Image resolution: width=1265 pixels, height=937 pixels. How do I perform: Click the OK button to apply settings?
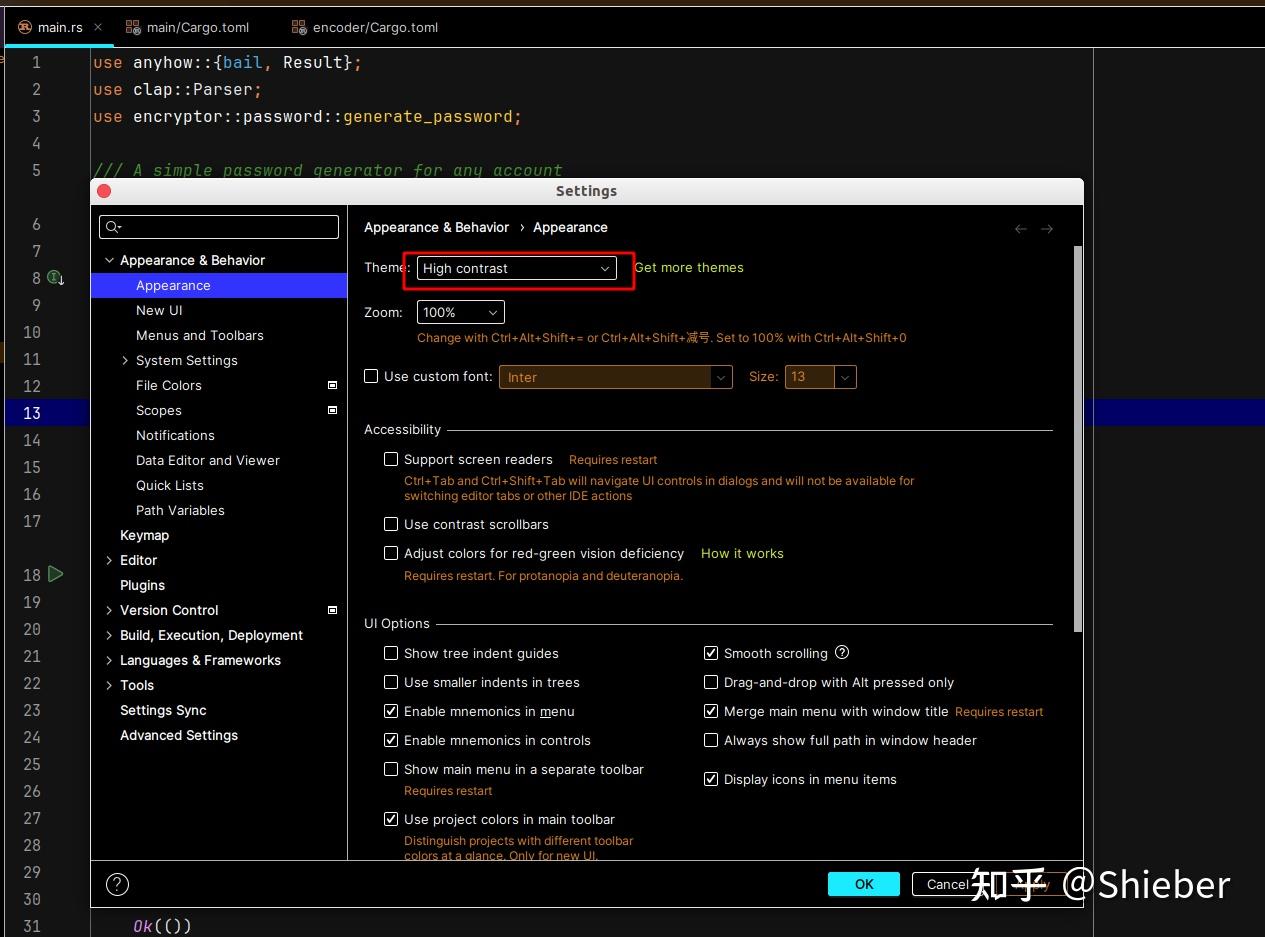[863, 884]
